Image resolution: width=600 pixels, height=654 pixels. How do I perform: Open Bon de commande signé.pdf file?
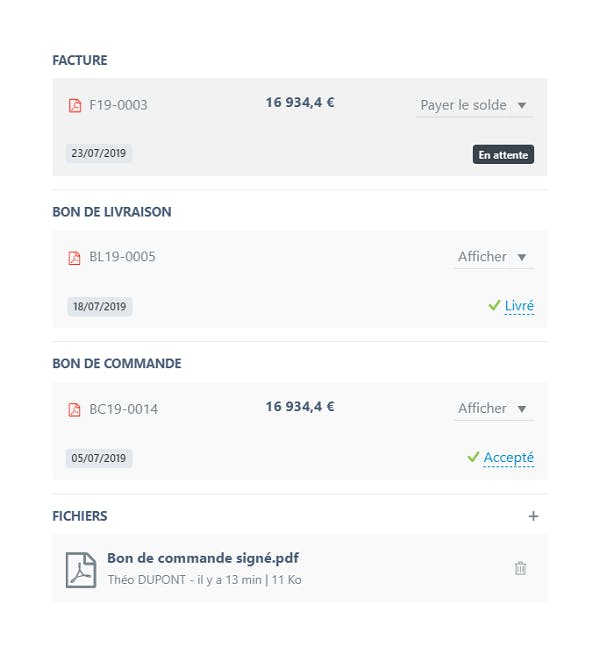coord(203,558)
